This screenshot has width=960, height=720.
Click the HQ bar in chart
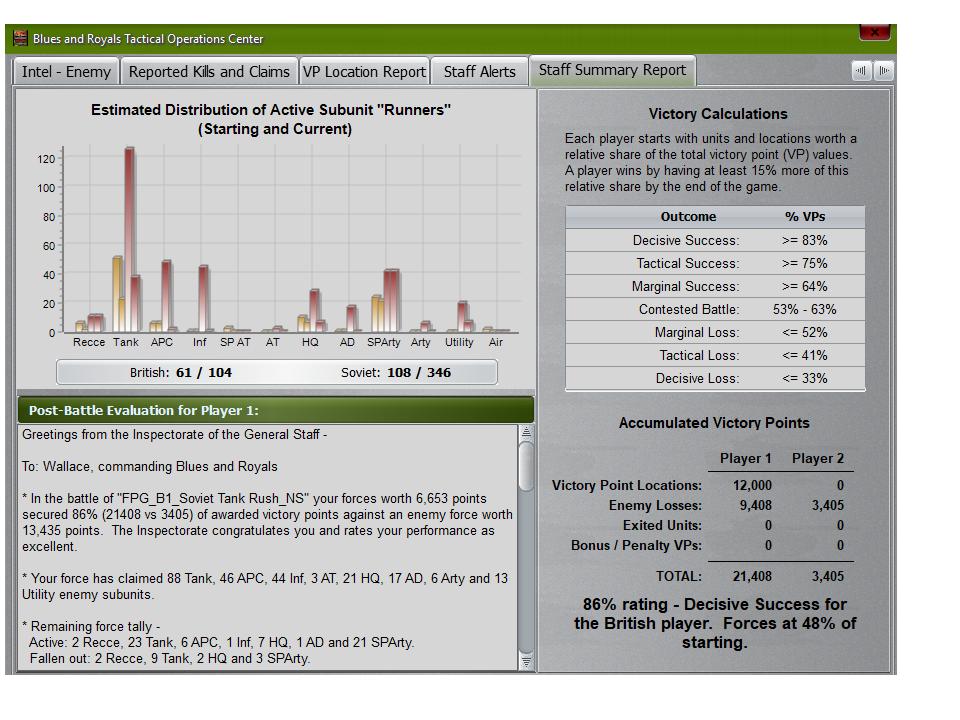tap(314, 311)
